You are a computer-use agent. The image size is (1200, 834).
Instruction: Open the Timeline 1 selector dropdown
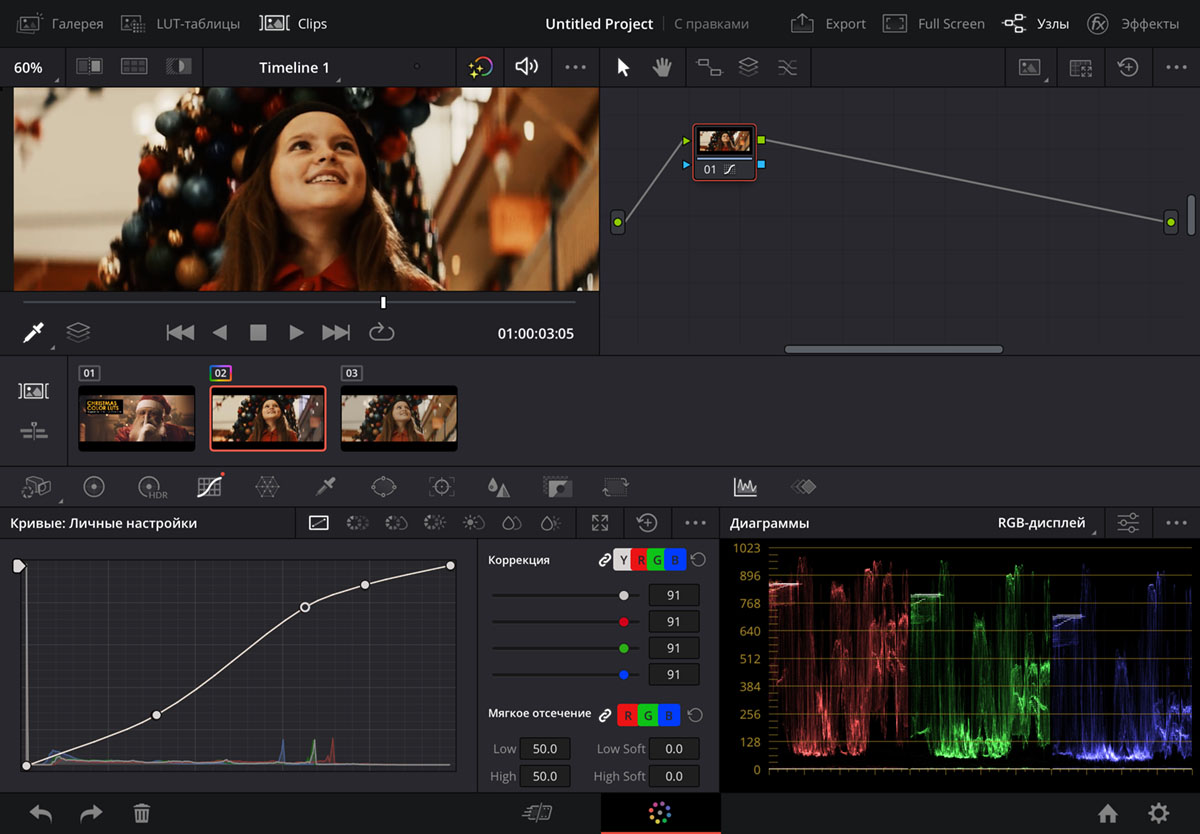pos(296,68)
